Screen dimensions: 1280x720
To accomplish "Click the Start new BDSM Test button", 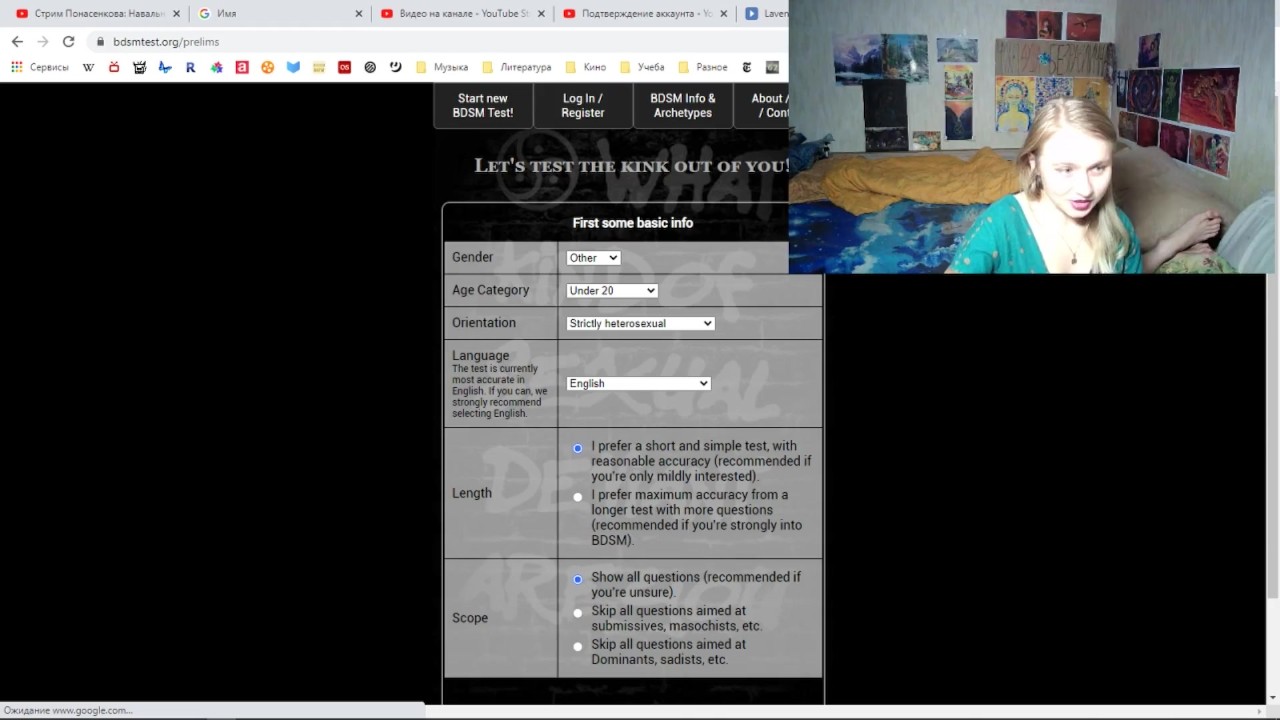I will coord(483,106).
